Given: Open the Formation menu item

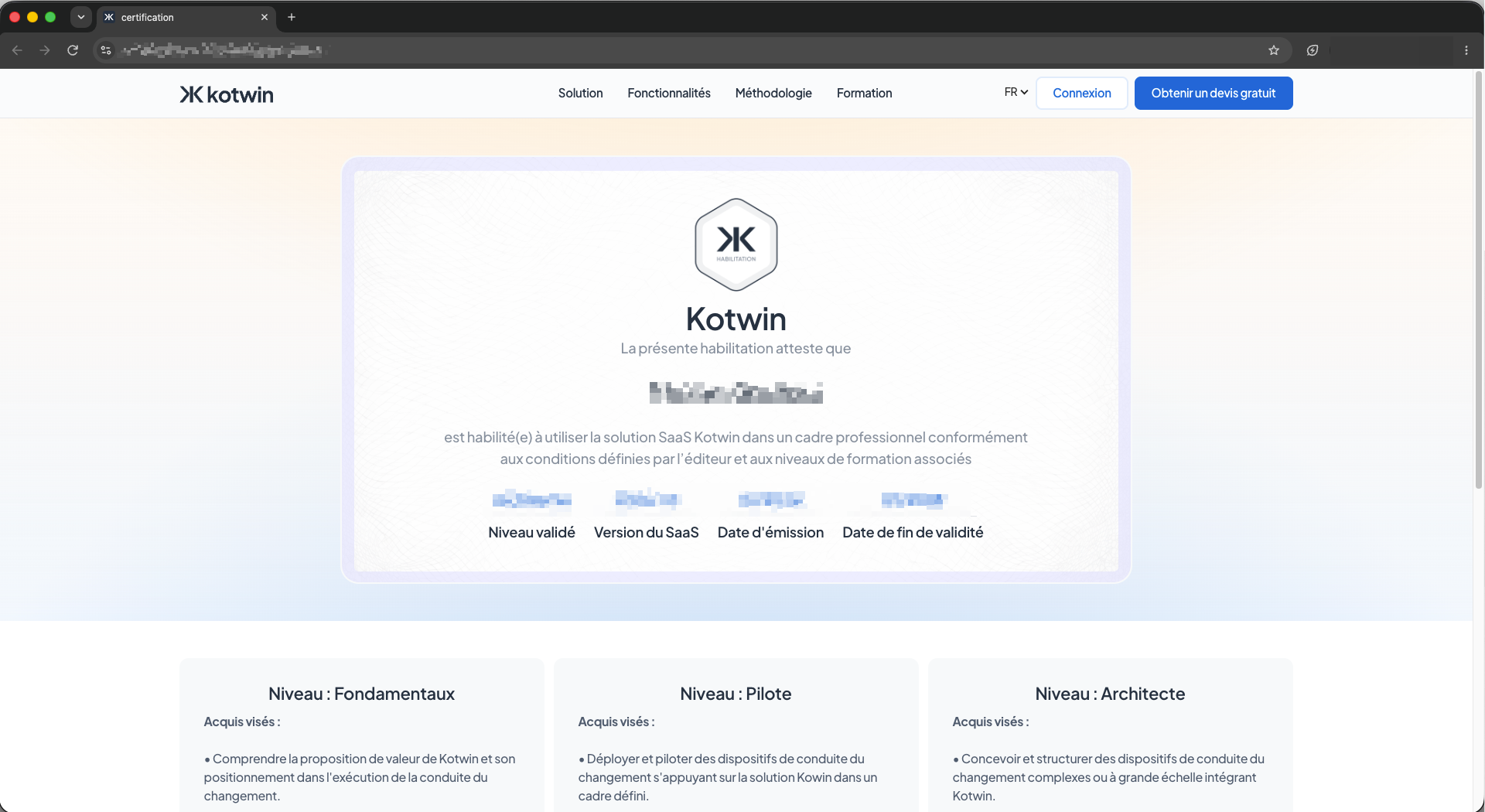Looking at the screenshot, I should tap(865, 93).
